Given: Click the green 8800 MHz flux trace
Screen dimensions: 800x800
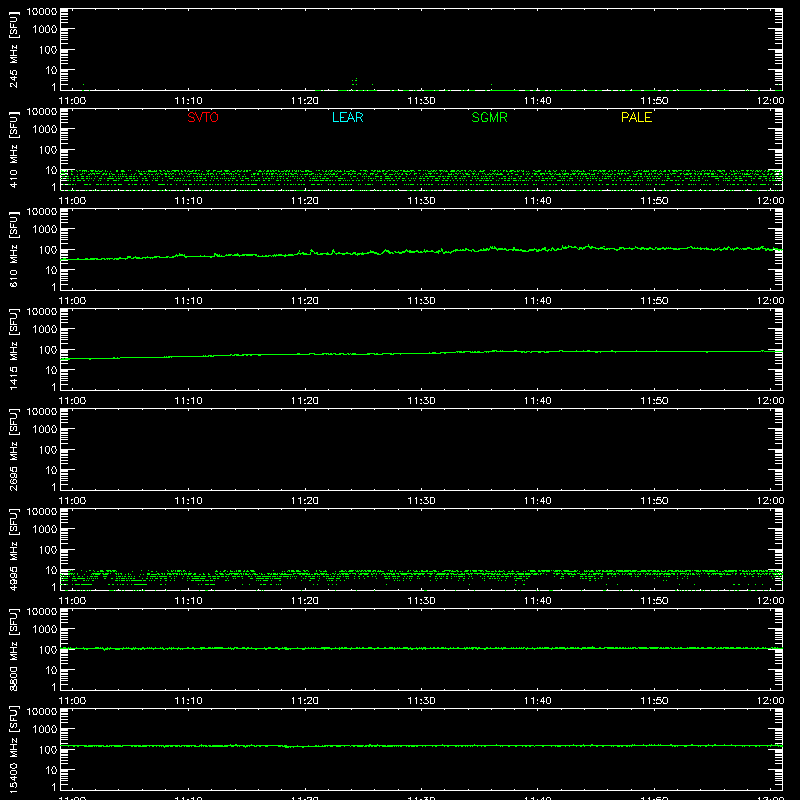Looking at the screenshot, I should 421,648.
